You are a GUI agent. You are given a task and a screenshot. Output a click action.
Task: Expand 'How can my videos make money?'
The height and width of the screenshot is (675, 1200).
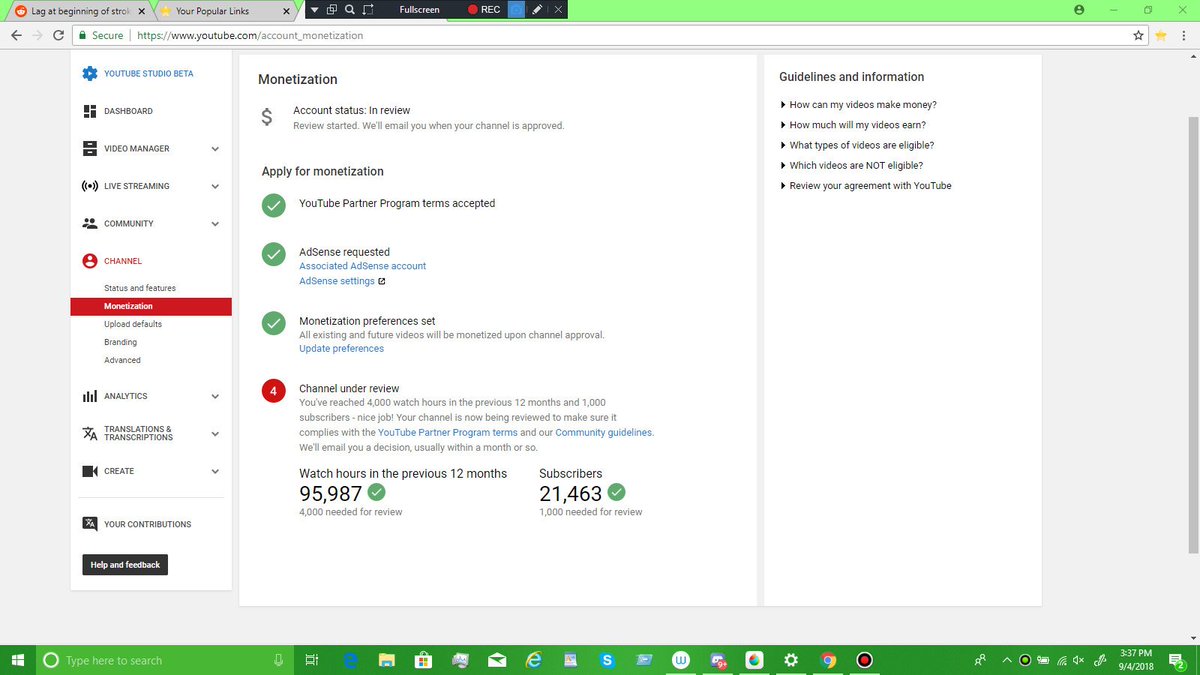point(858,105)
